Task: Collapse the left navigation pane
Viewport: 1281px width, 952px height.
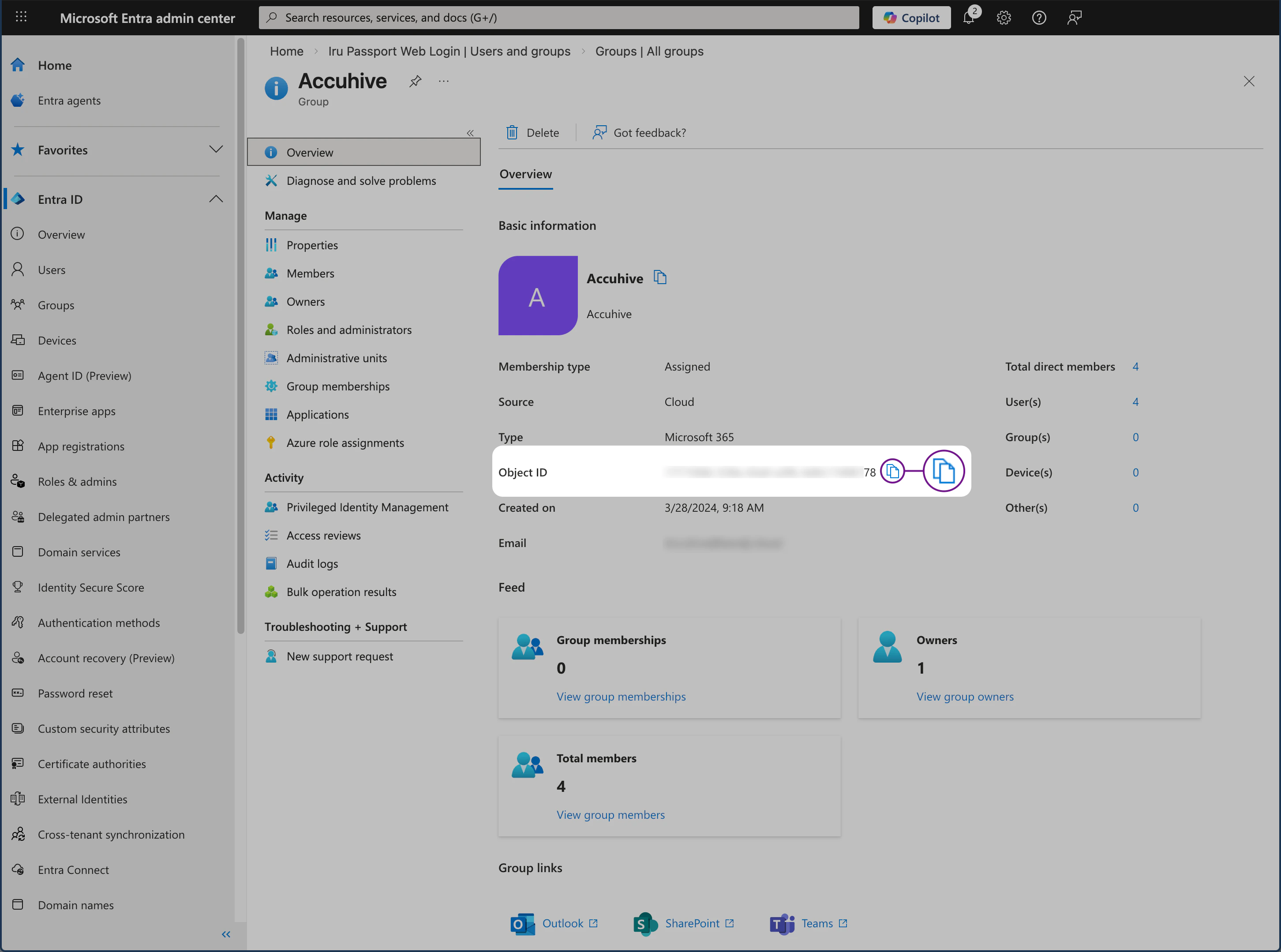Action: 226,934
